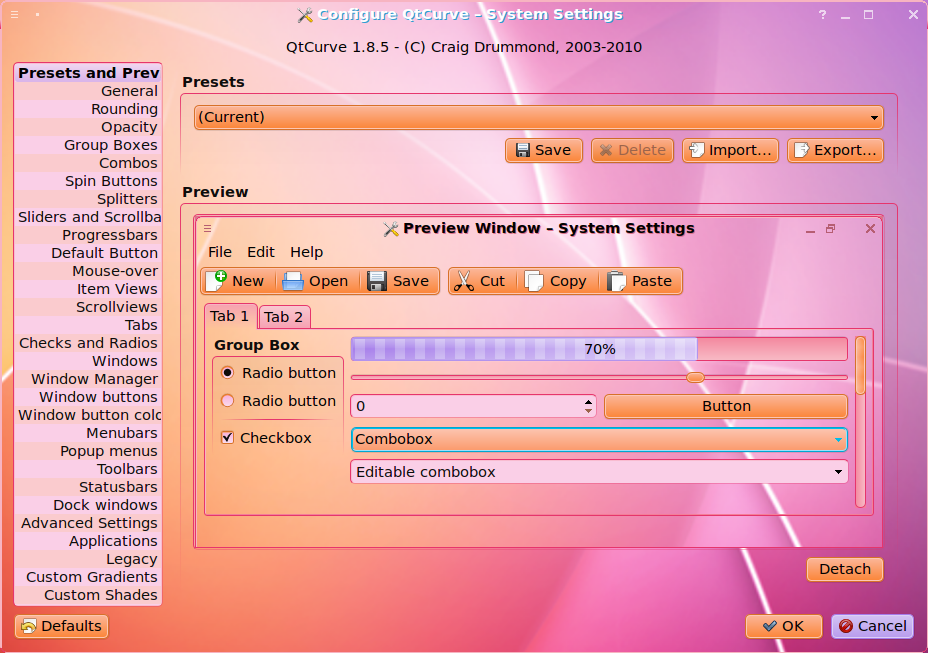Click the Detach preview button

pyautogui.click(x=845, y=570)
